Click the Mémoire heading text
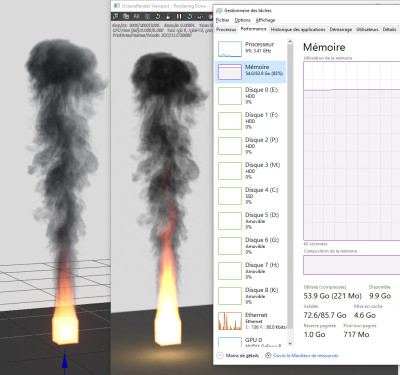The height and width of the screenshot is (375, 400). click(324, 47)
